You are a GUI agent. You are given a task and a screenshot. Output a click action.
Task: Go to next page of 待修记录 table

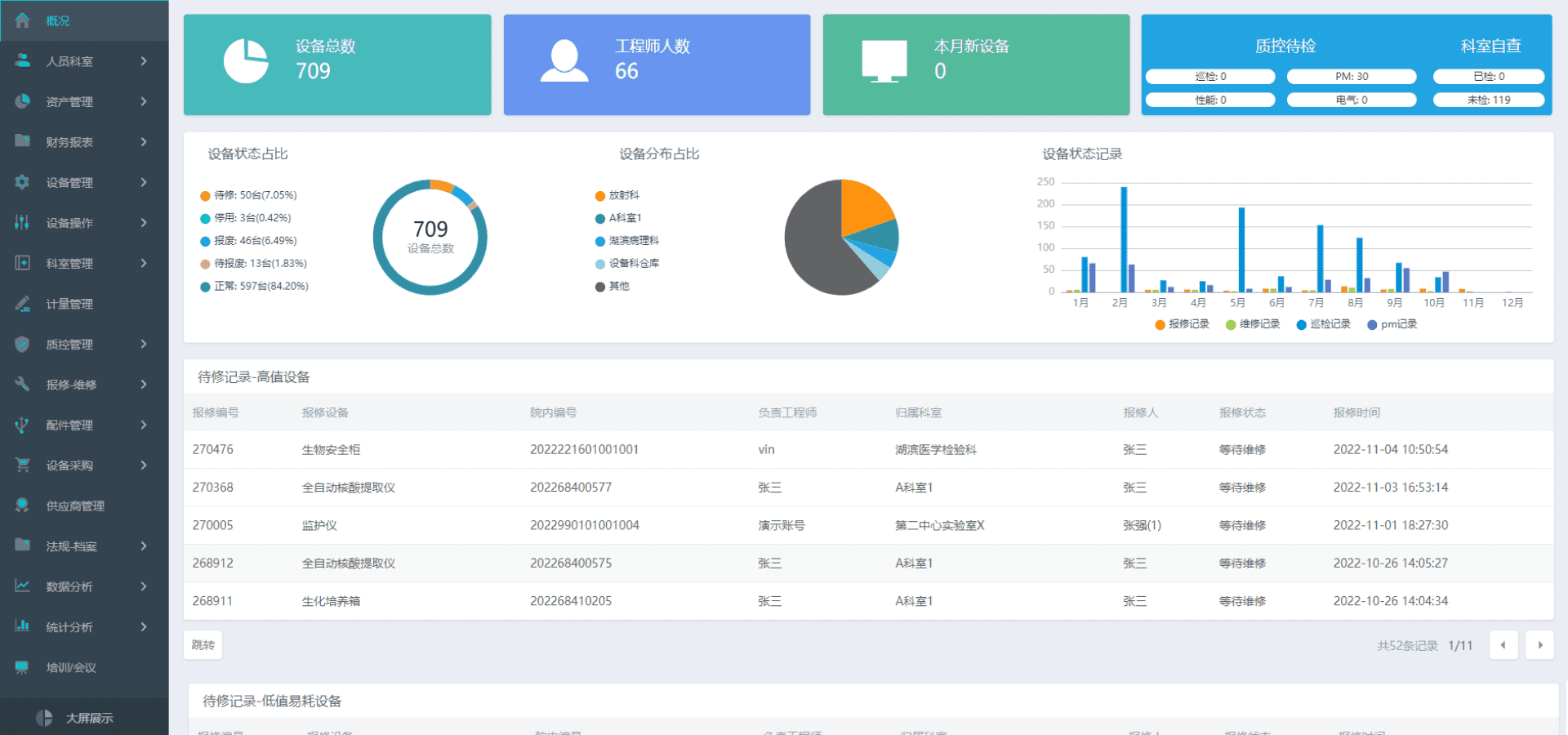point(1539,645)
